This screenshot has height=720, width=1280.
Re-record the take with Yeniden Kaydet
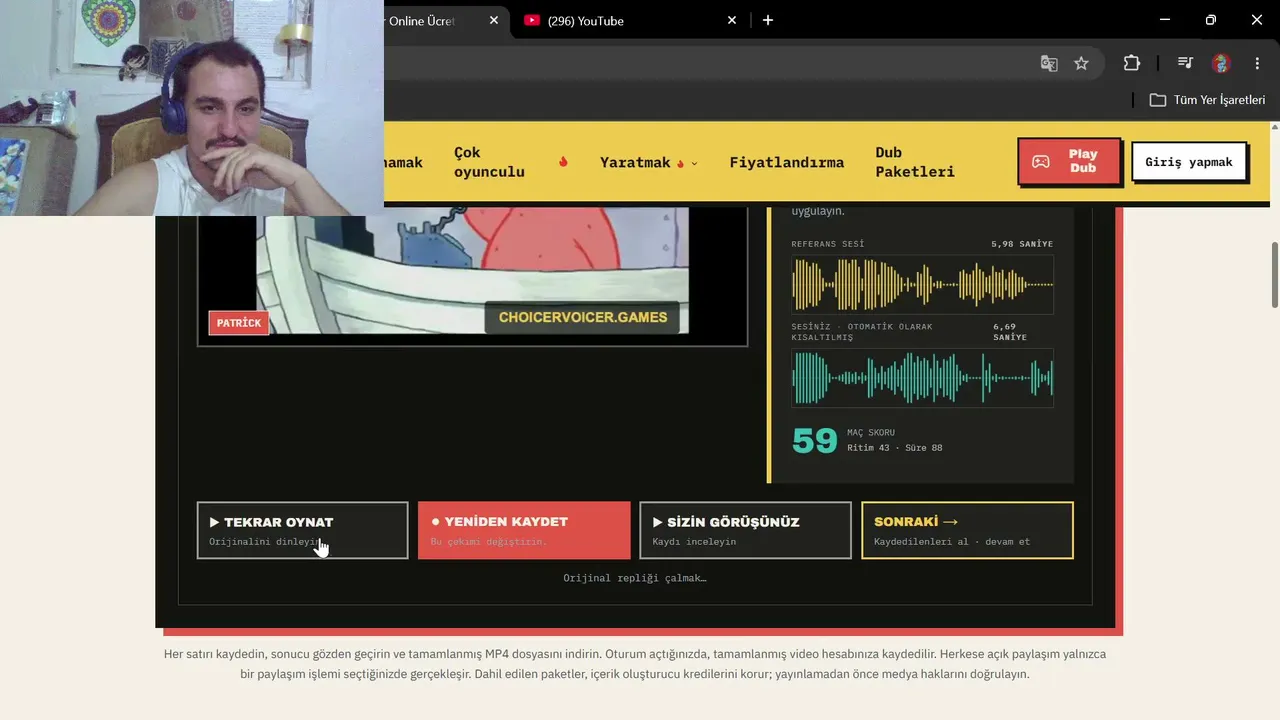point(524,530)
